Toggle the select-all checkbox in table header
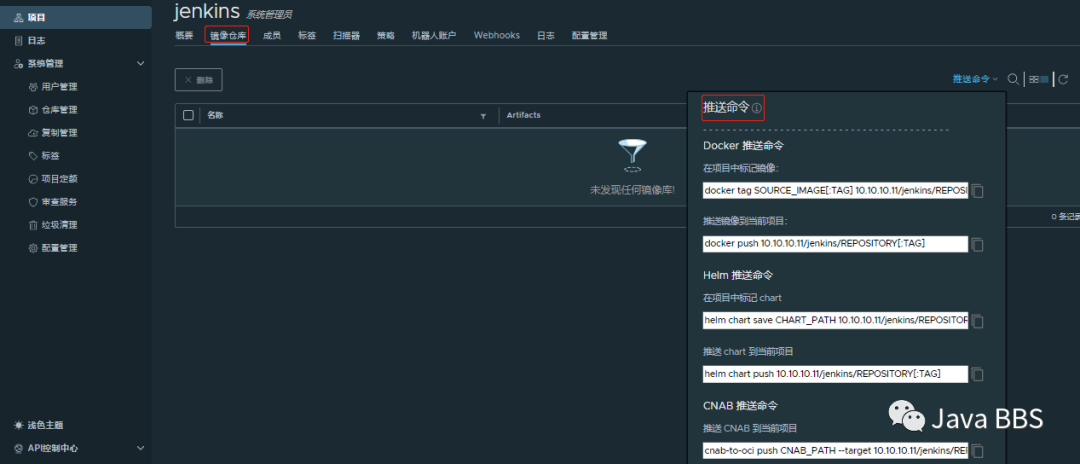This screenshot has width=1080, height=464. pyautogui.click(x=188, y=115)
